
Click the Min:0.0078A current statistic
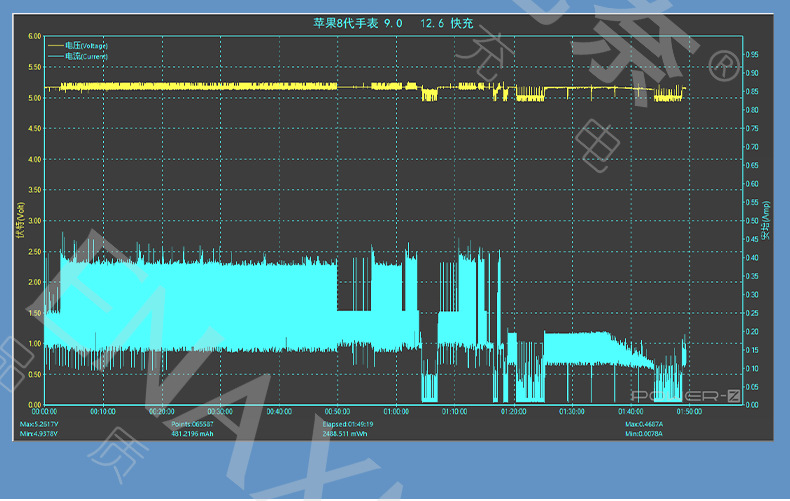coord(644,433)
